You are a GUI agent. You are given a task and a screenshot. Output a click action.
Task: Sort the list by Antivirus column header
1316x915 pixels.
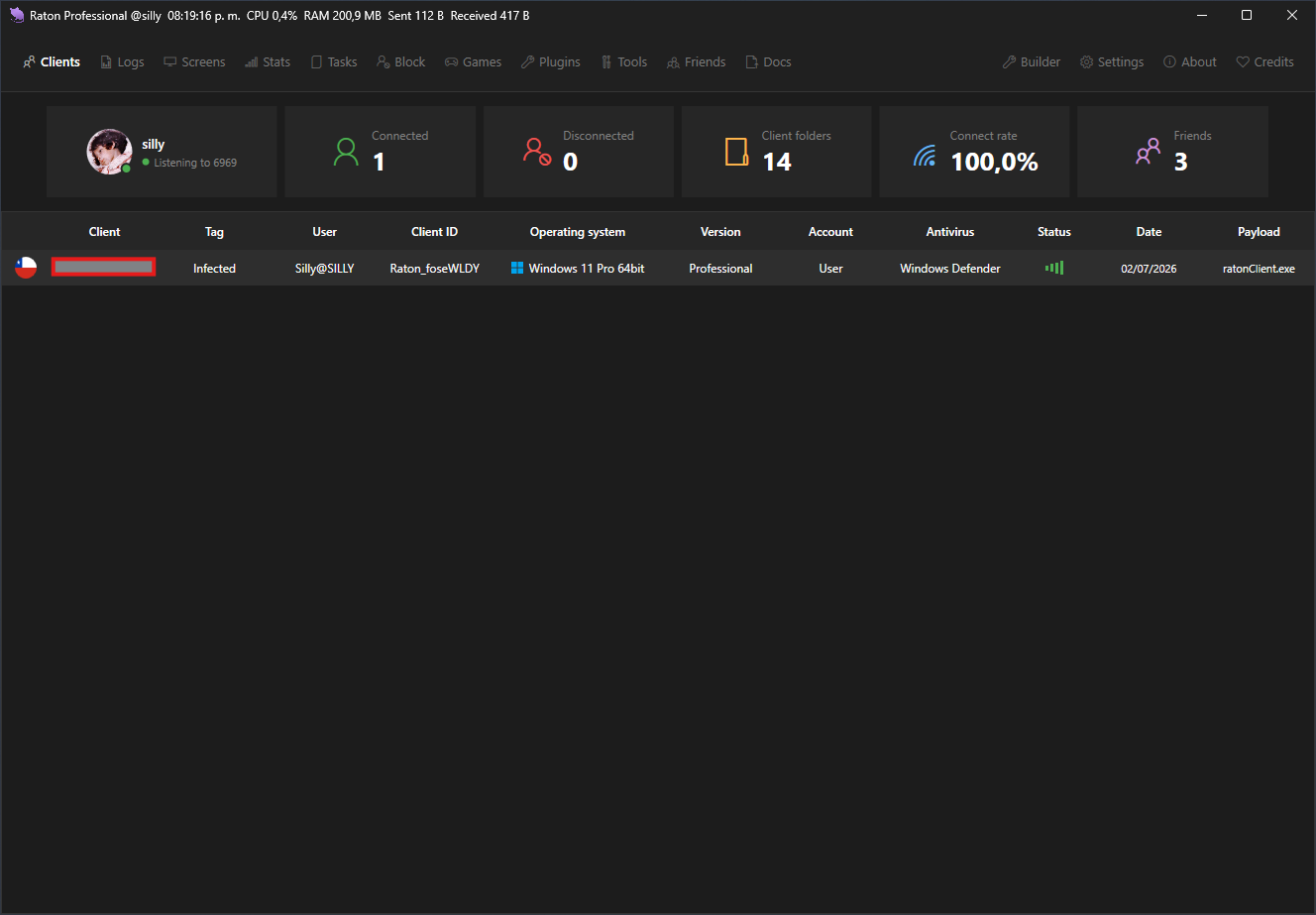click(950, 232)
